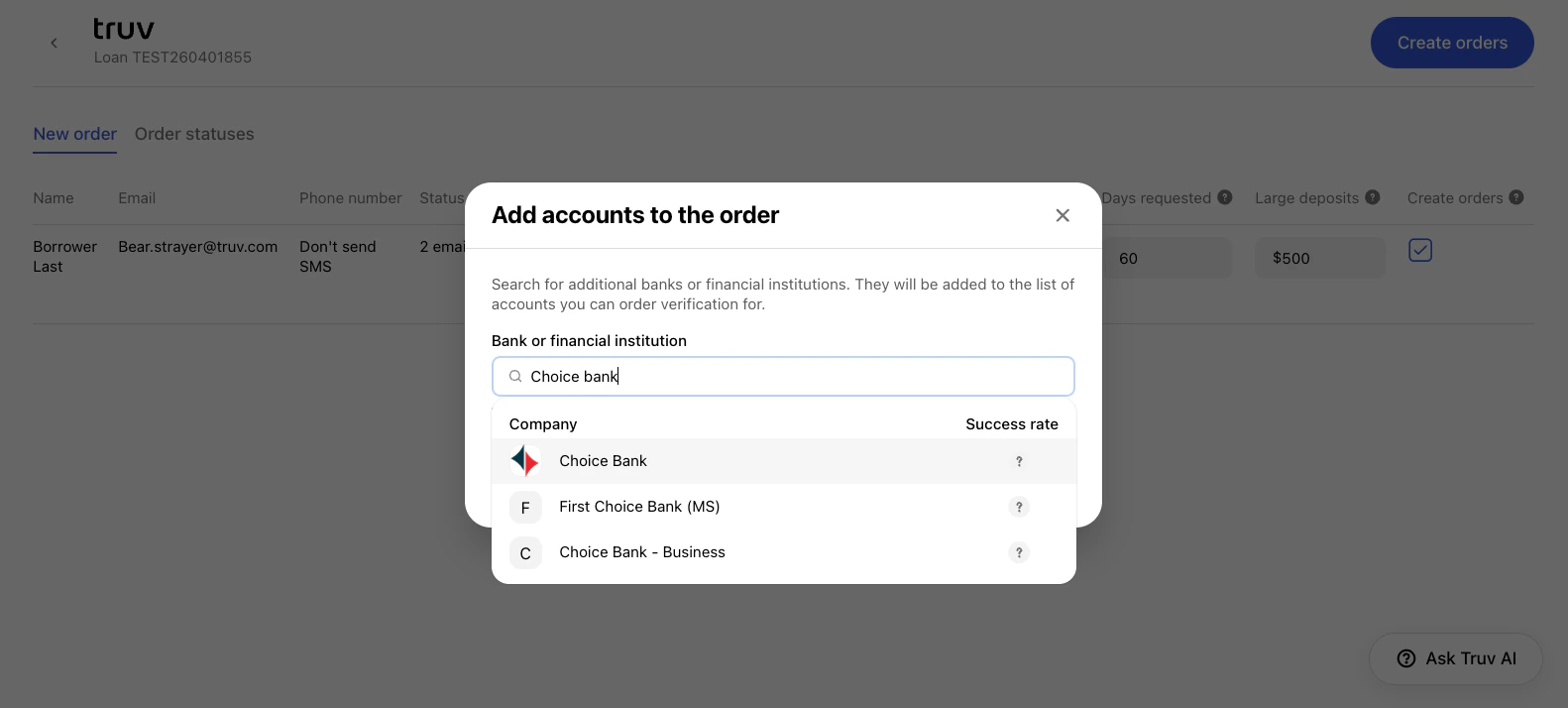Select the New order tab
This screenshot has height=708, width=1568.
(74, 134)
